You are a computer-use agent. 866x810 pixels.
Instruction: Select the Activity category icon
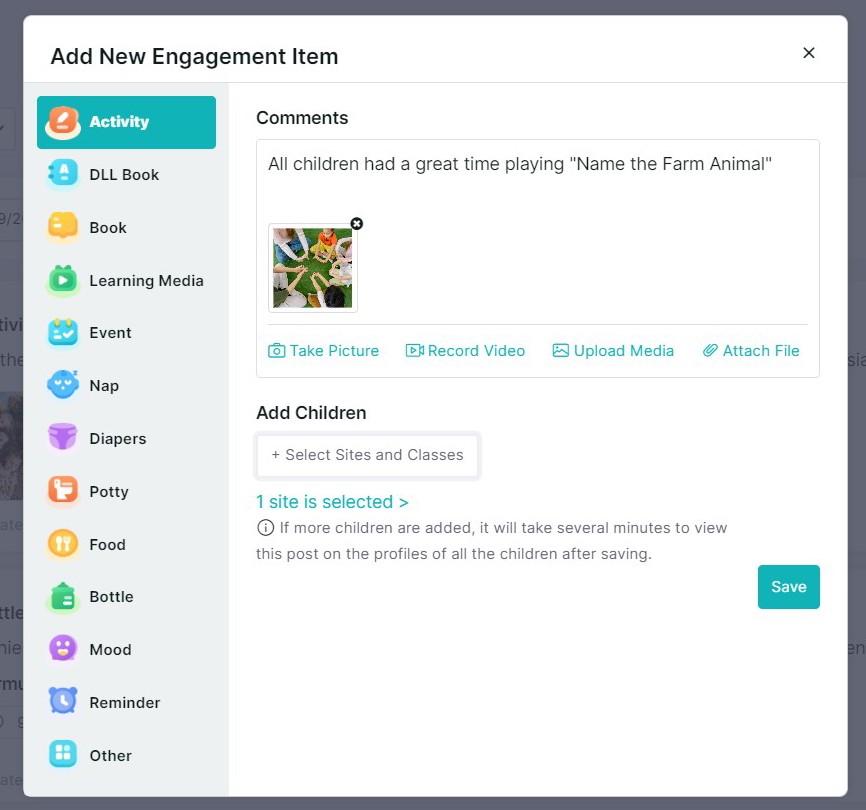[63, 122]
